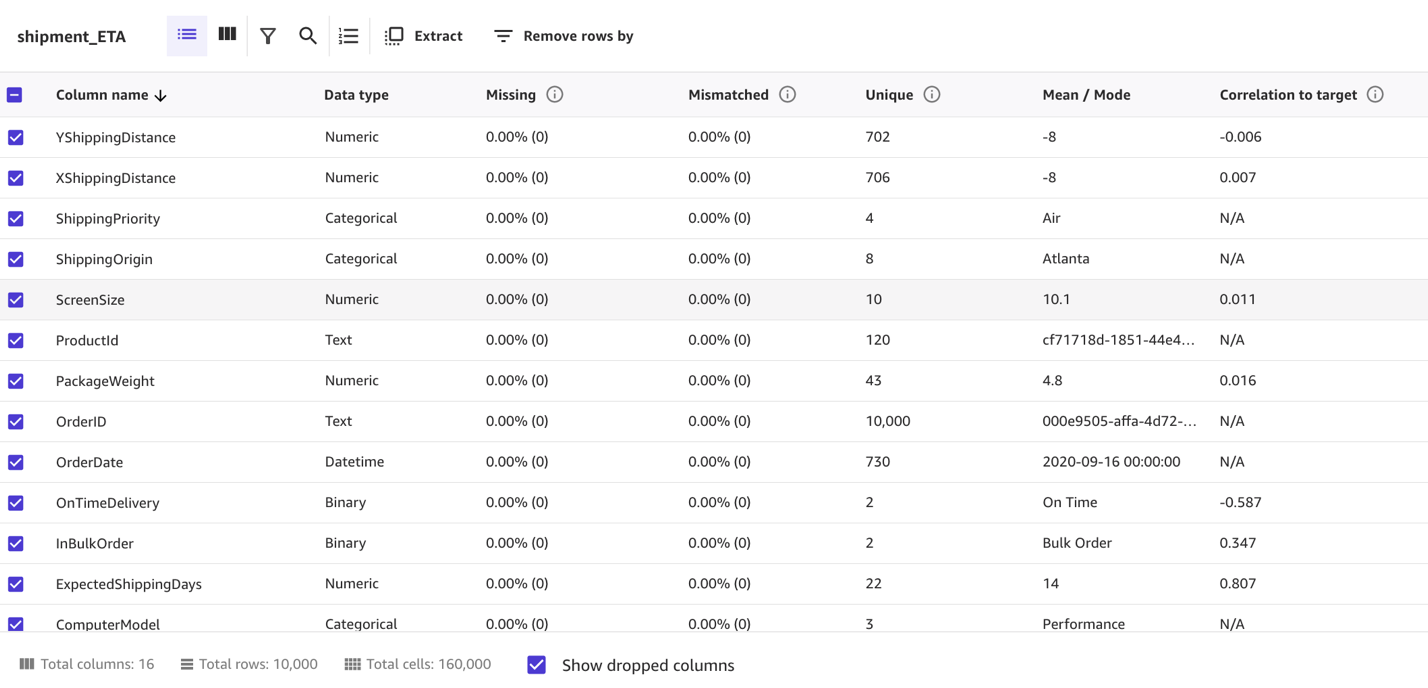Uncheck the YShippingDistance column checkbox

[16, 137]
